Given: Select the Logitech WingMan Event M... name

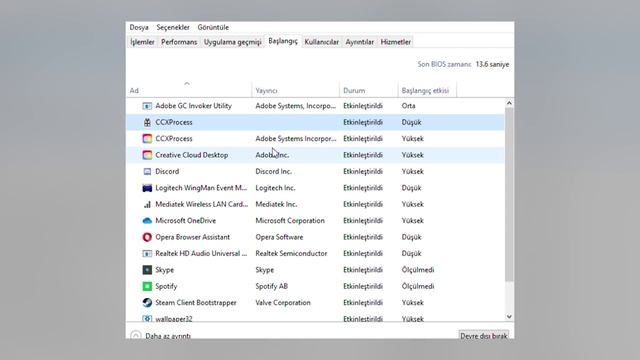Looking at the screenshot, I should coord(201,188).
